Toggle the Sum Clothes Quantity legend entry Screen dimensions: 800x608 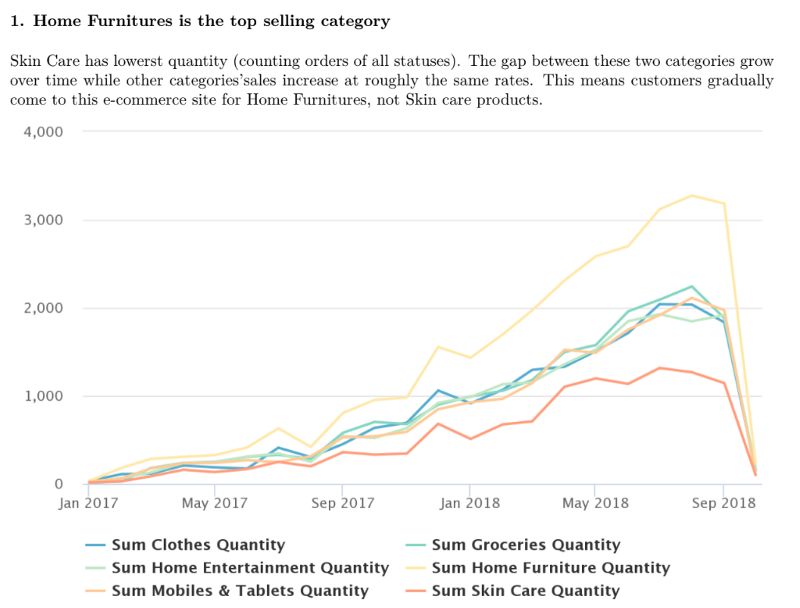[198, 545]
